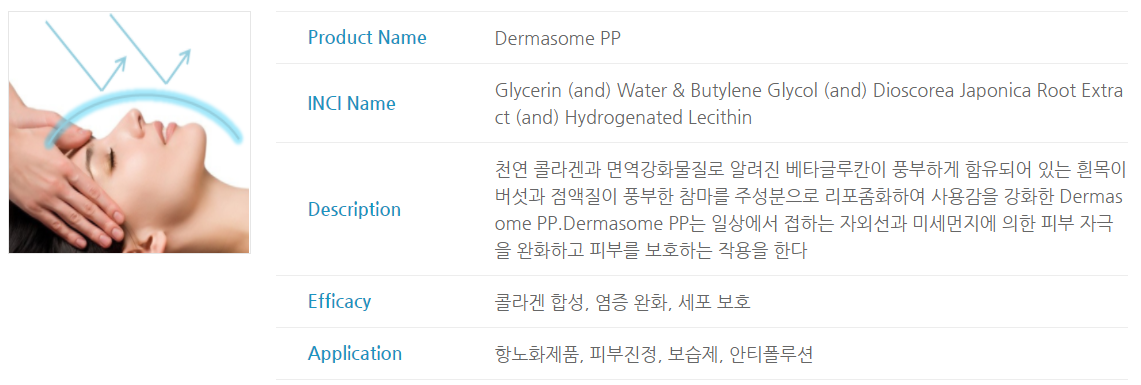Click the Product Name label
The height and width of the screenshot is (385, 1141).
(x=367, y=38)
